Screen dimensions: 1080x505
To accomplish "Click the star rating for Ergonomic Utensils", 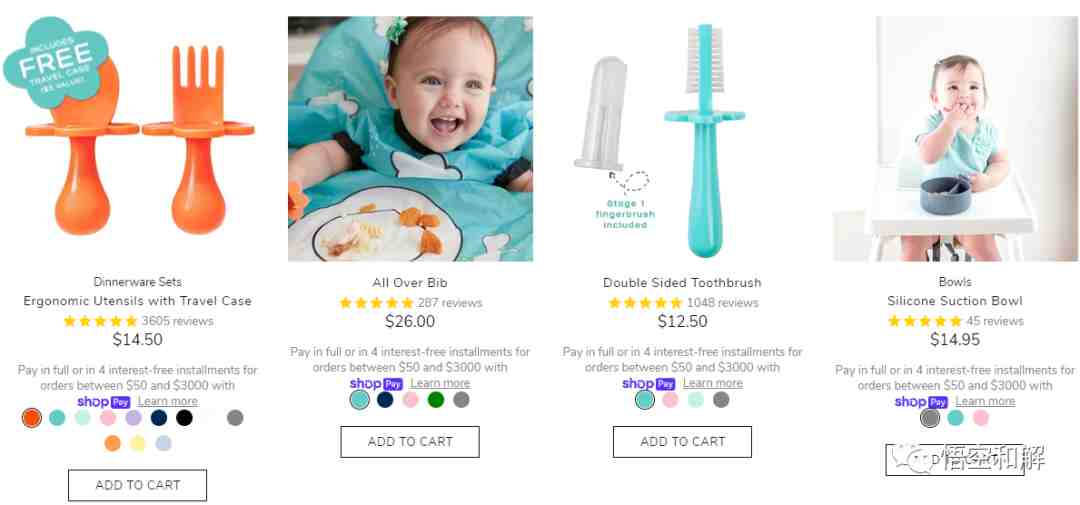I will [101, 321].
